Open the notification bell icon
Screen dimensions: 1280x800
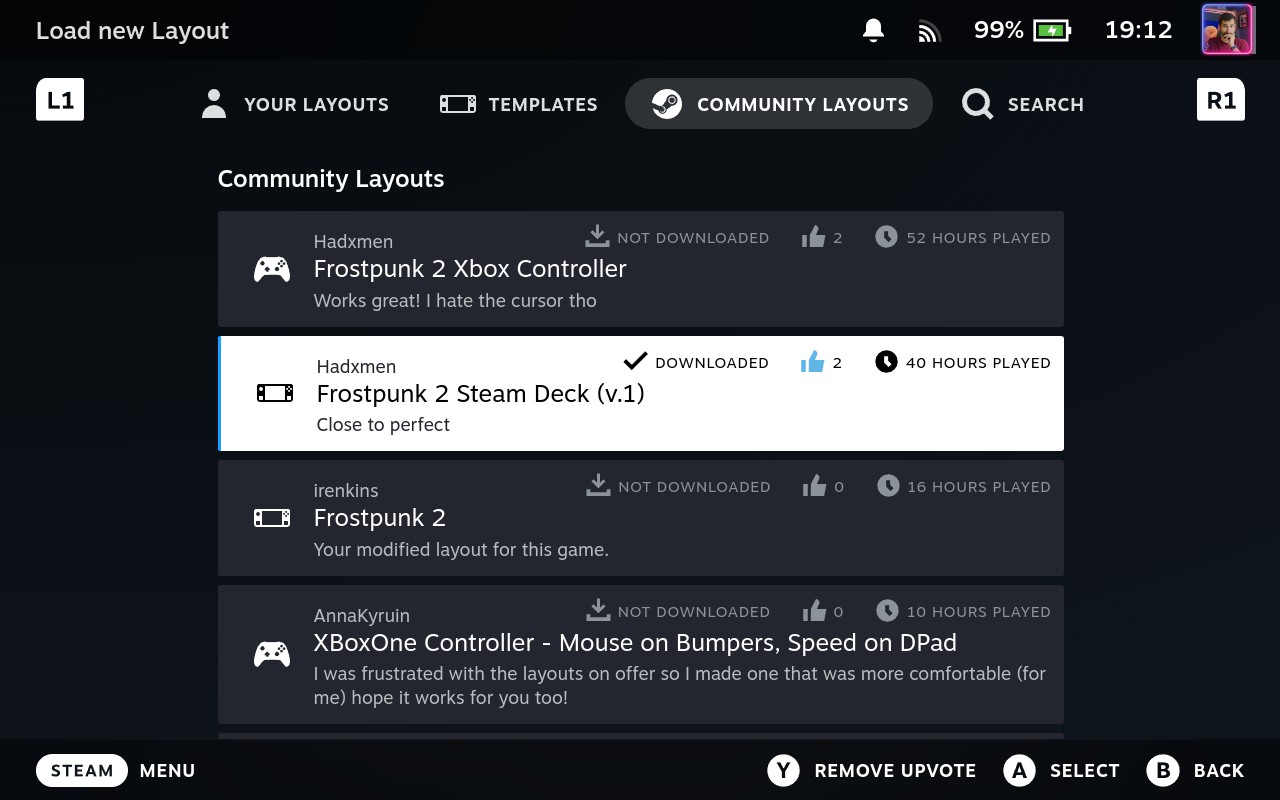pyautogui.click(x=873, y=30)
